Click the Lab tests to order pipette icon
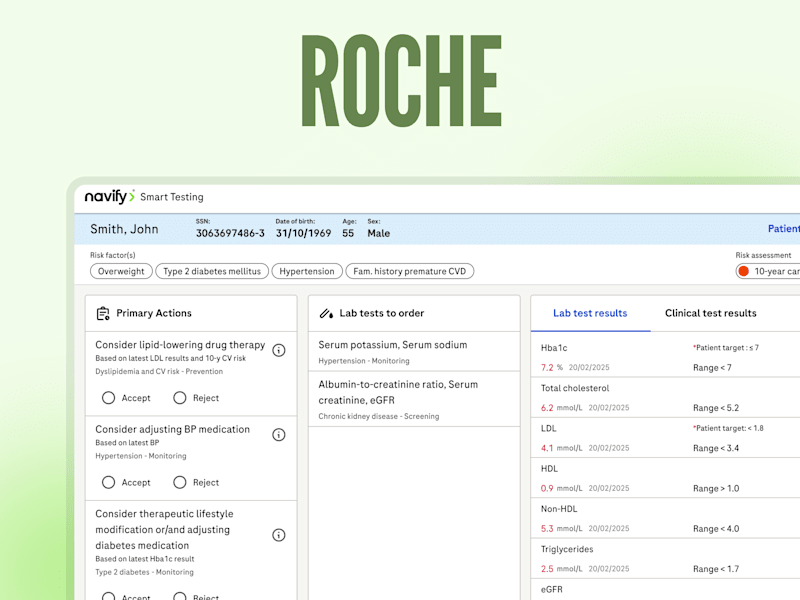Screen dimensions: 800x600 326,313
